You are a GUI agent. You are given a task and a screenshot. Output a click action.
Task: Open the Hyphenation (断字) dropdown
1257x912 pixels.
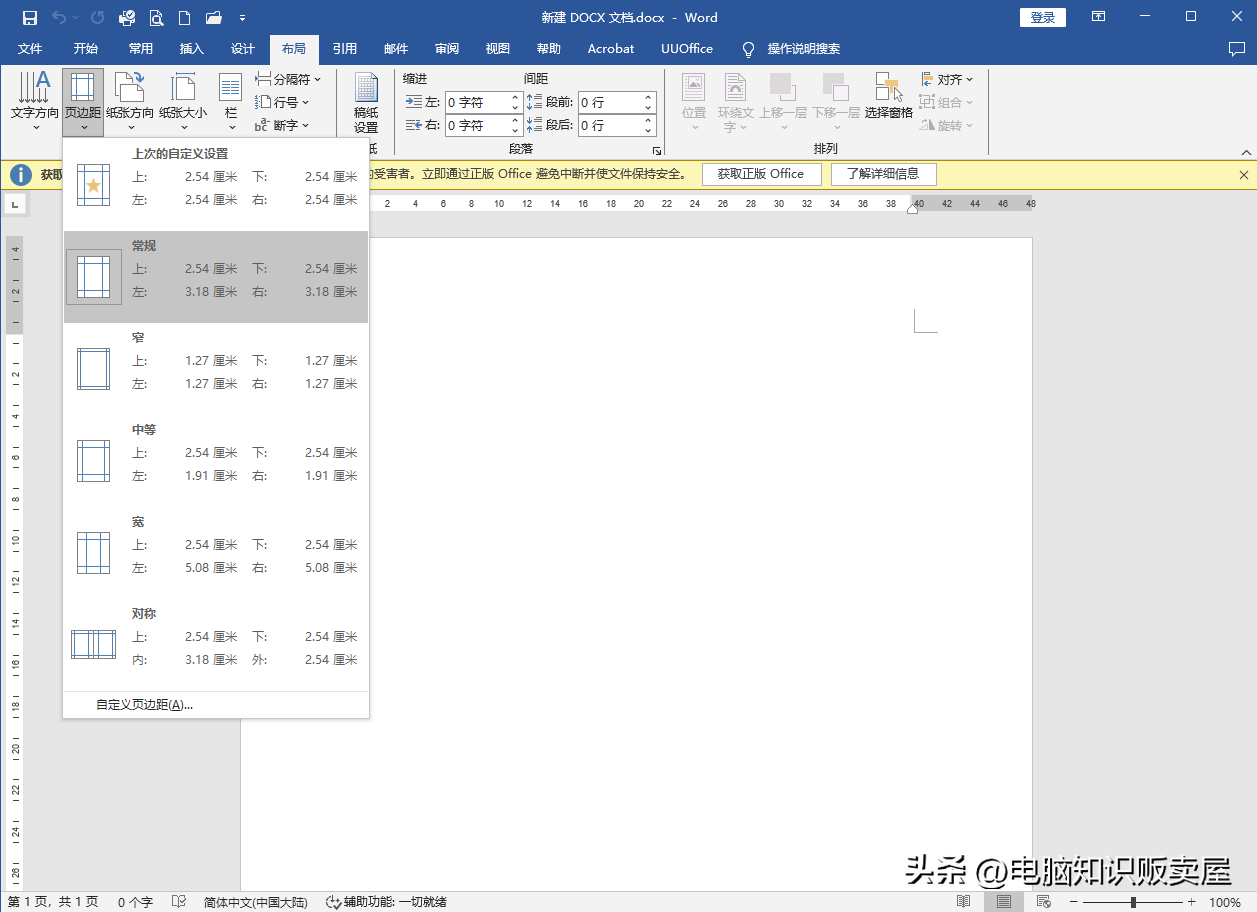tap(282, 125)
